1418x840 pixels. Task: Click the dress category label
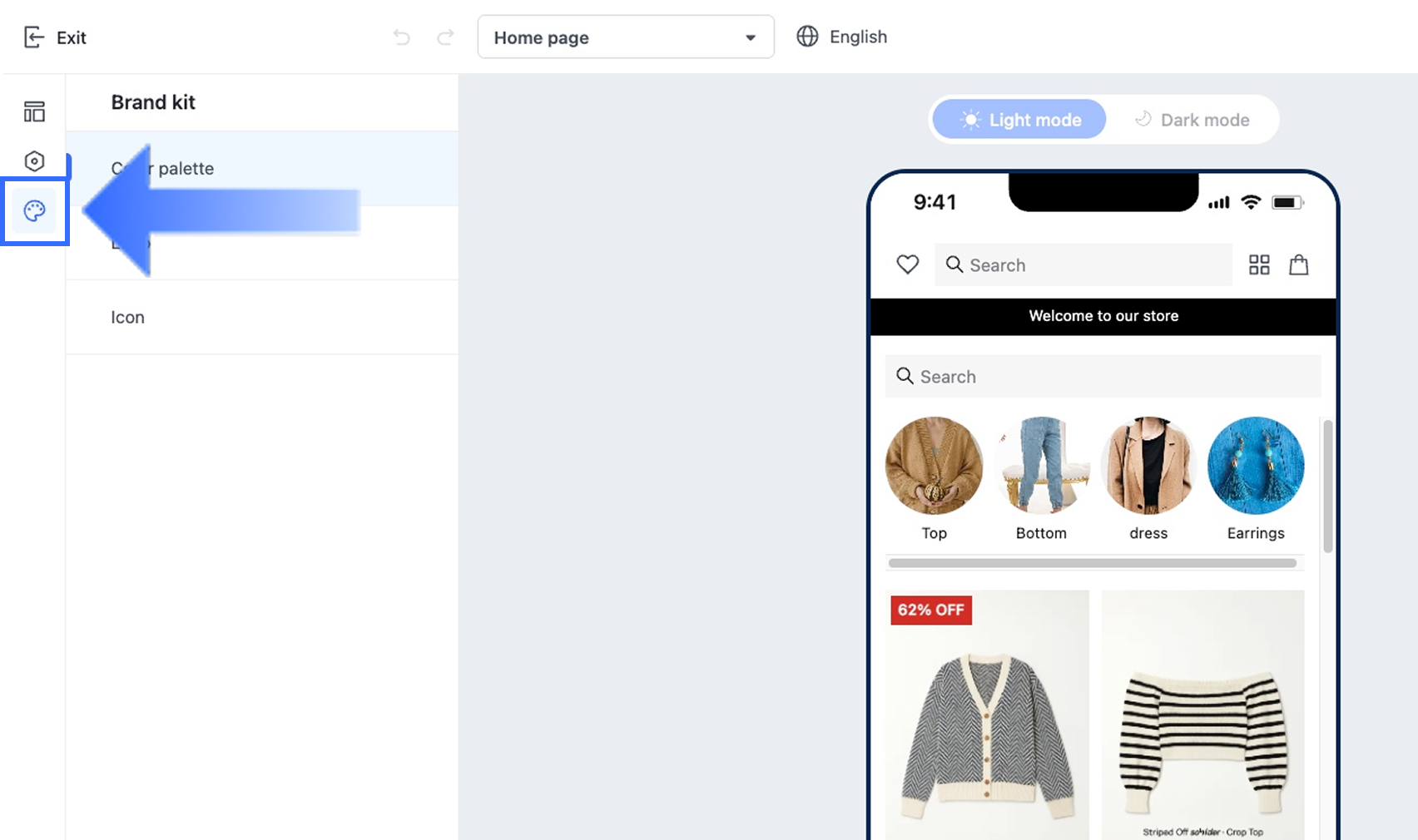(1148, 533)
